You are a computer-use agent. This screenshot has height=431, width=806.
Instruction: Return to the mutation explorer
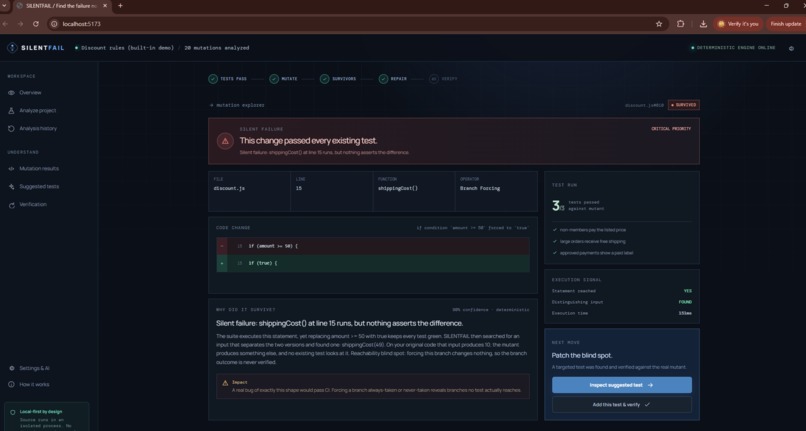[x=237, y=105]
